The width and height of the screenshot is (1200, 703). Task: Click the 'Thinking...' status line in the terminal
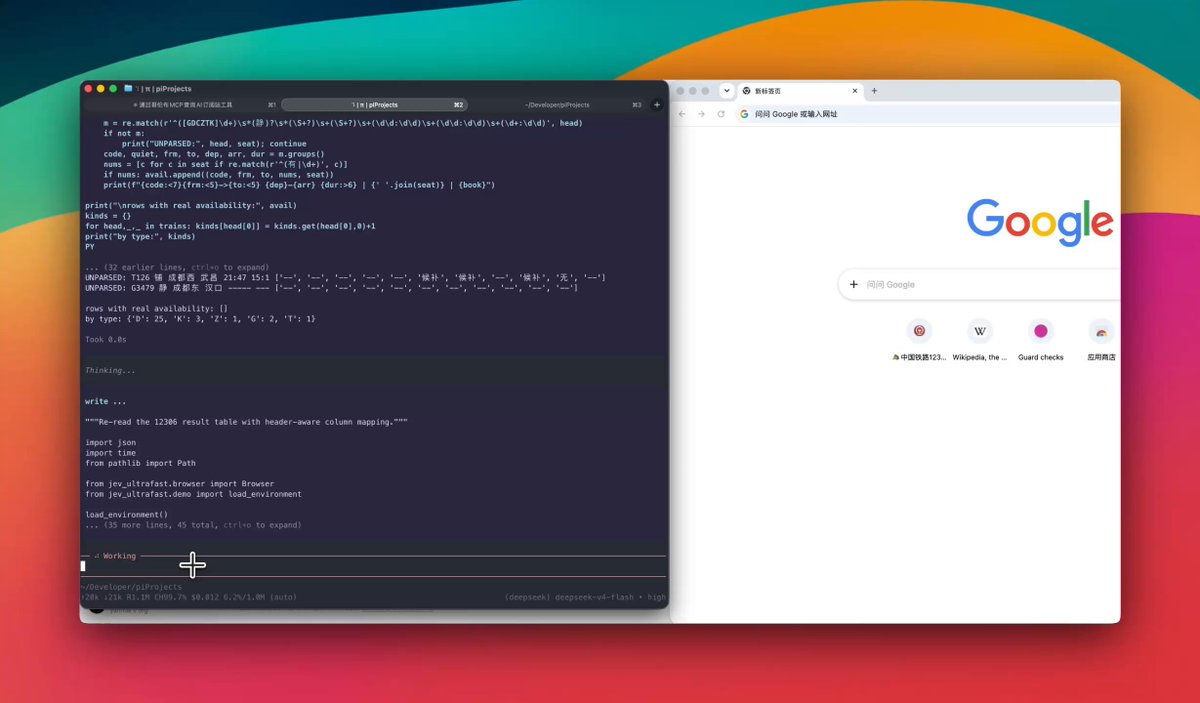[x=110, y=370]
